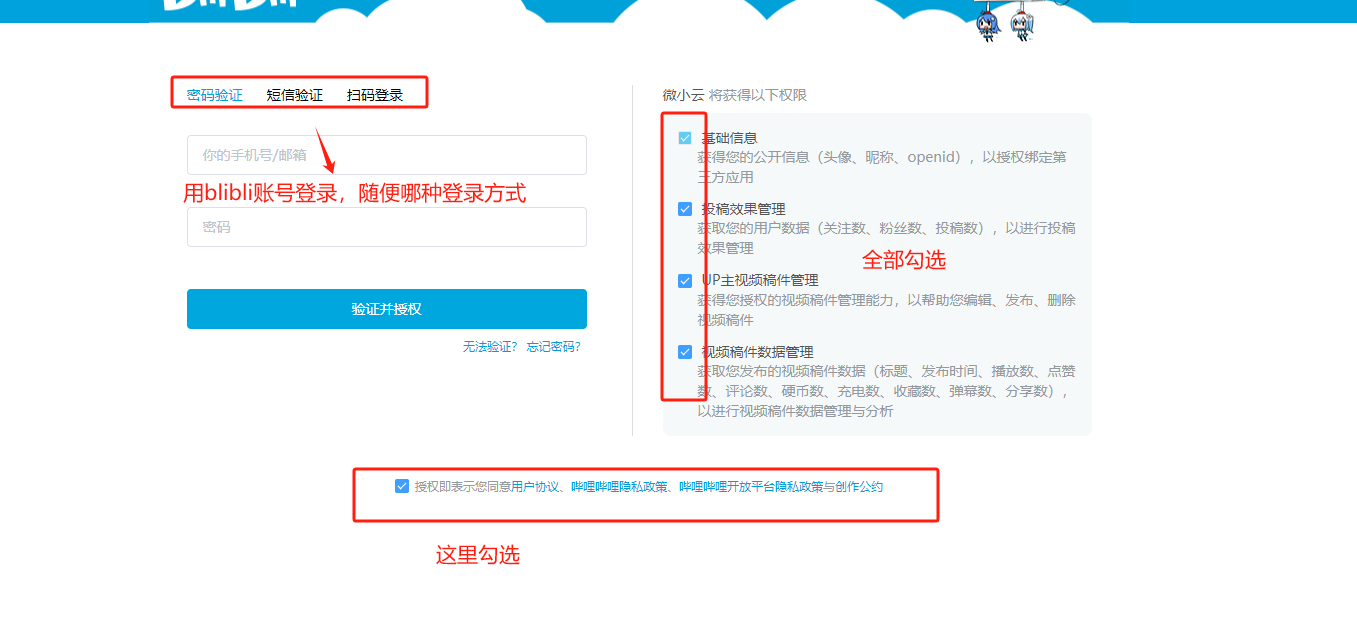The height and width of the screenshot is (634, 1357).
Task: Click the 获得您授权的视频稿件管理能力 description text
Action: coord(886,310)
